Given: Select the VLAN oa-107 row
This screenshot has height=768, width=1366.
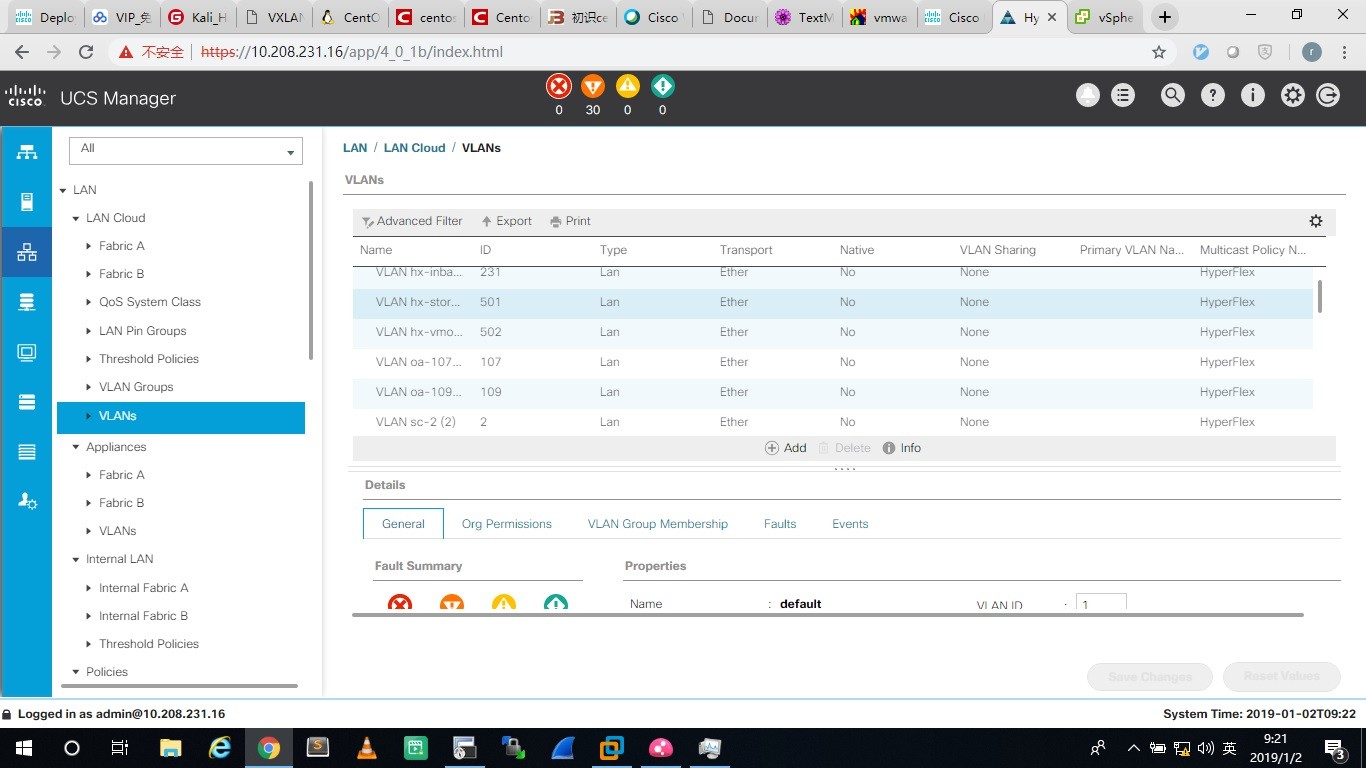Looking at the screenshot, I should point(833,362).
